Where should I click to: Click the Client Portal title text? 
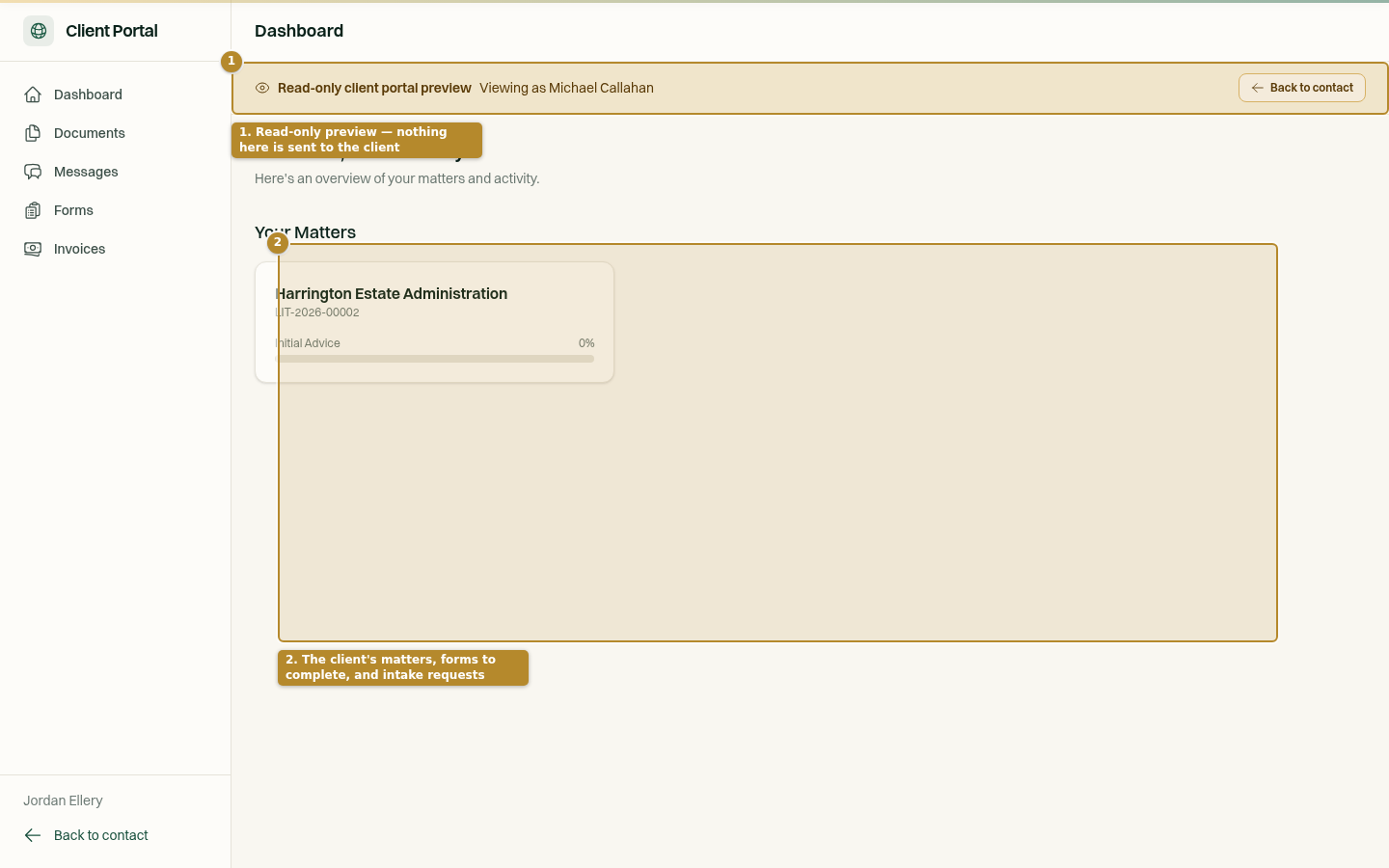tap(112, 31)
